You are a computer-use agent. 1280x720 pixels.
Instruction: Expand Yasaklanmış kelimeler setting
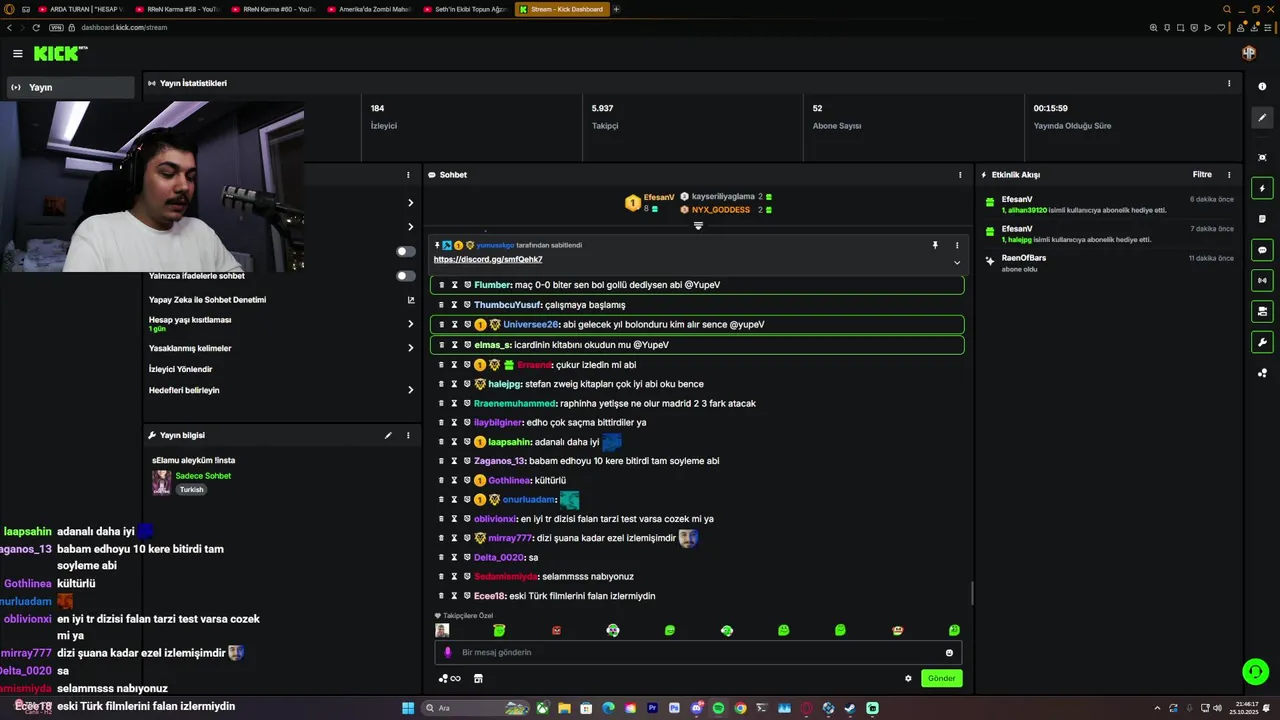pos(410,348)
